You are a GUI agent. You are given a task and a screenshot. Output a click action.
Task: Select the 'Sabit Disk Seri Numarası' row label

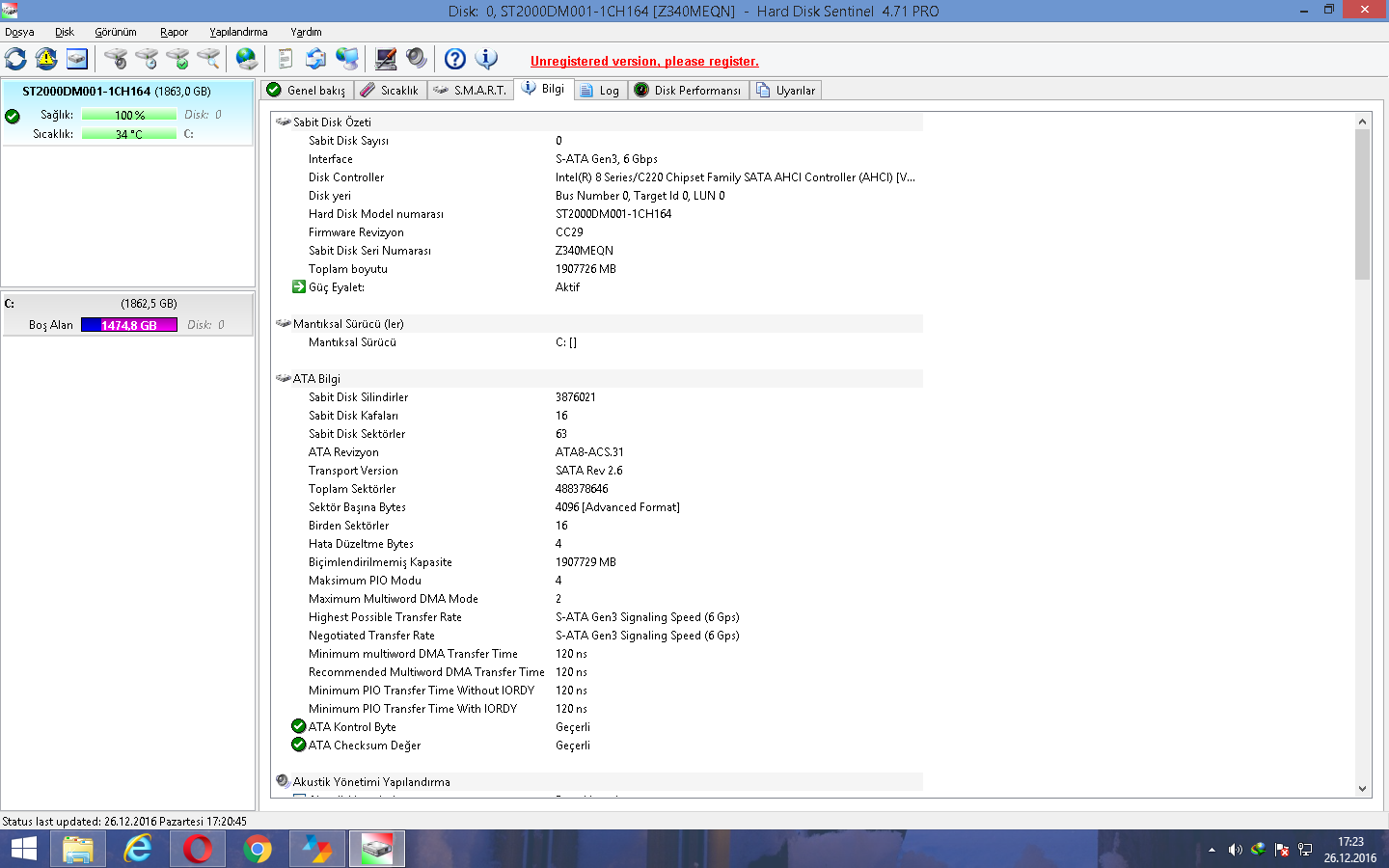coord(369,251)
